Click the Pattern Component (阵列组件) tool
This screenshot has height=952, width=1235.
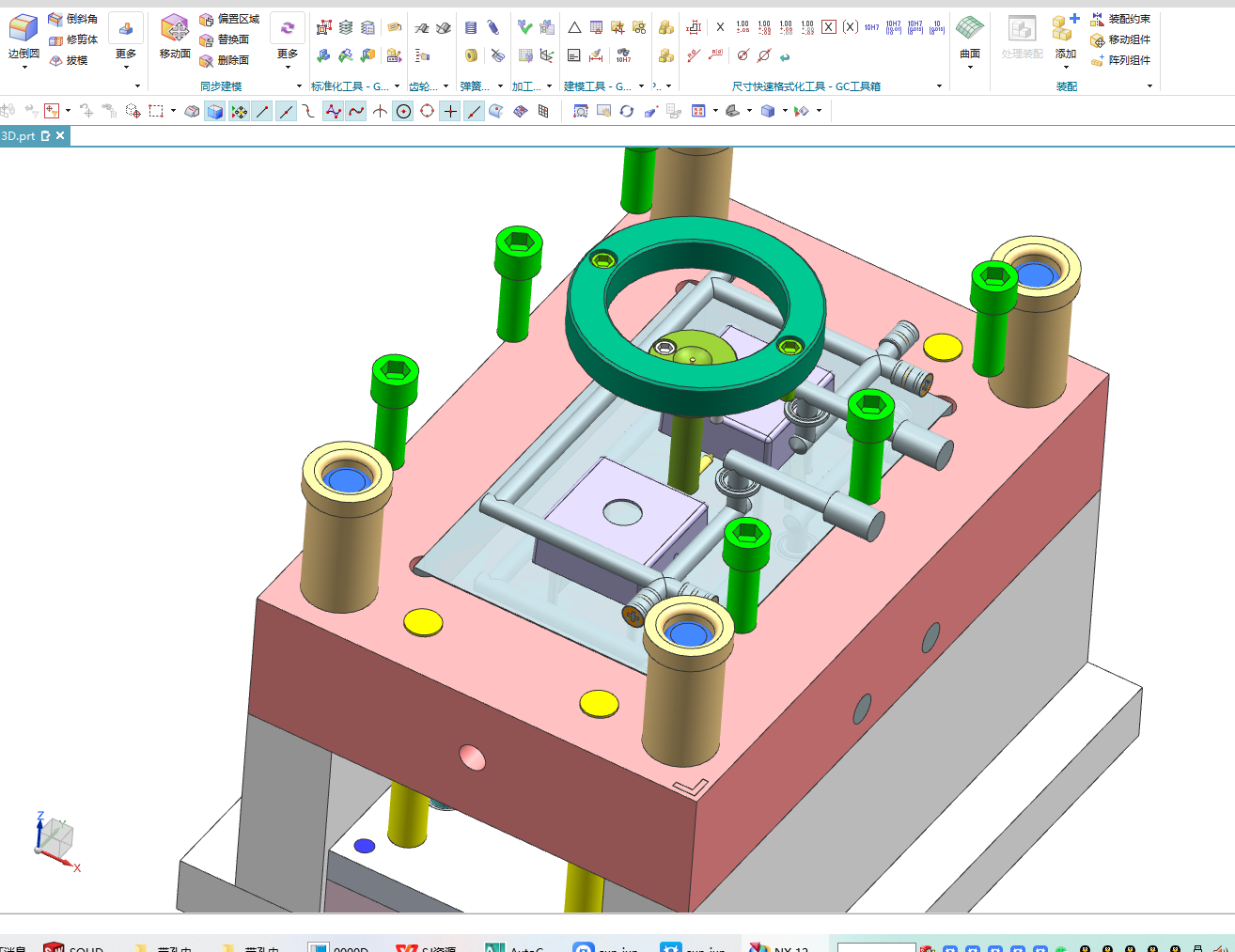coord(1120,60)
